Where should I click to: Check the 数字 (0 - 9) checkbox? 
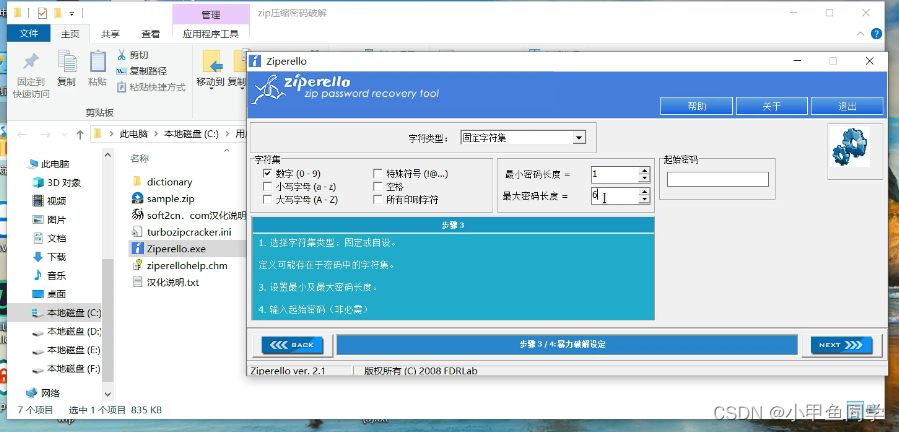[267, 173]
